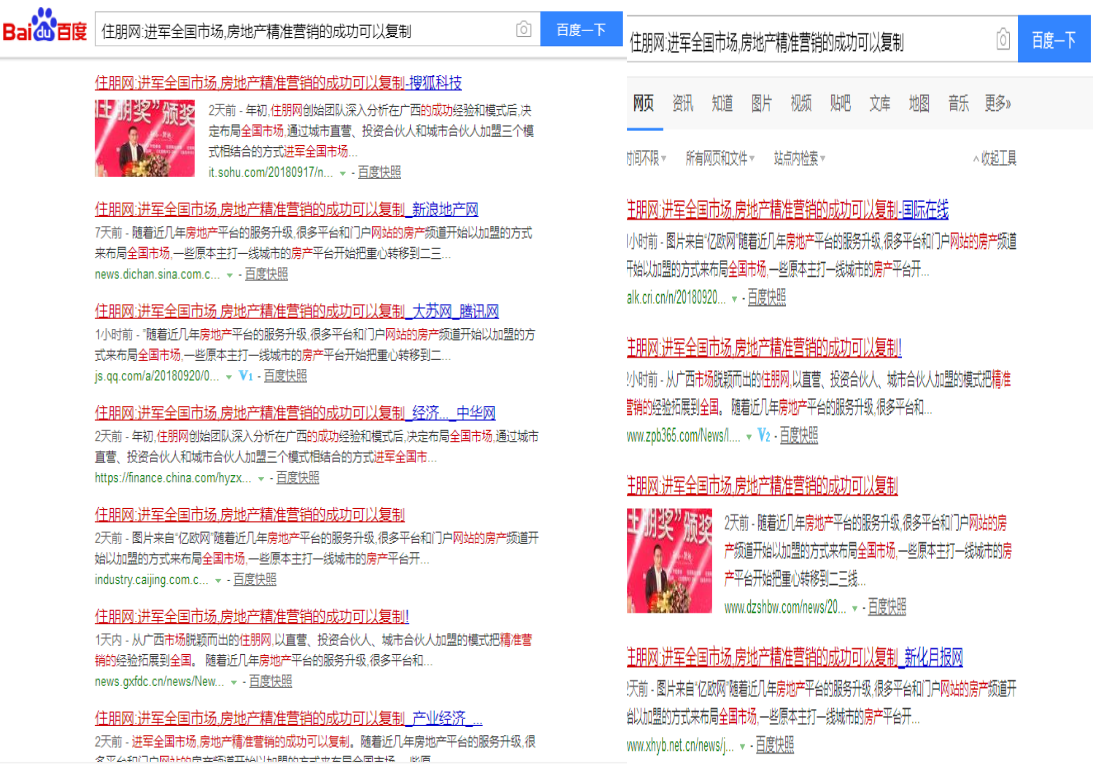Open the 时间不限 time filter dropdown
Screen dimensions: 1093x765
(647, 158)
